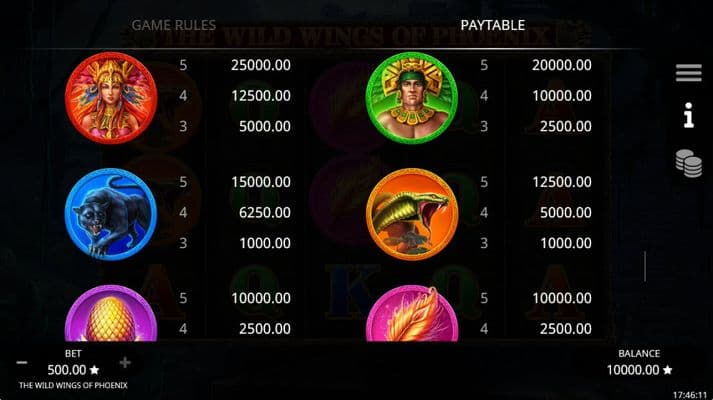
Task: Switch to the Paytable tab
Action: (492, 25)
